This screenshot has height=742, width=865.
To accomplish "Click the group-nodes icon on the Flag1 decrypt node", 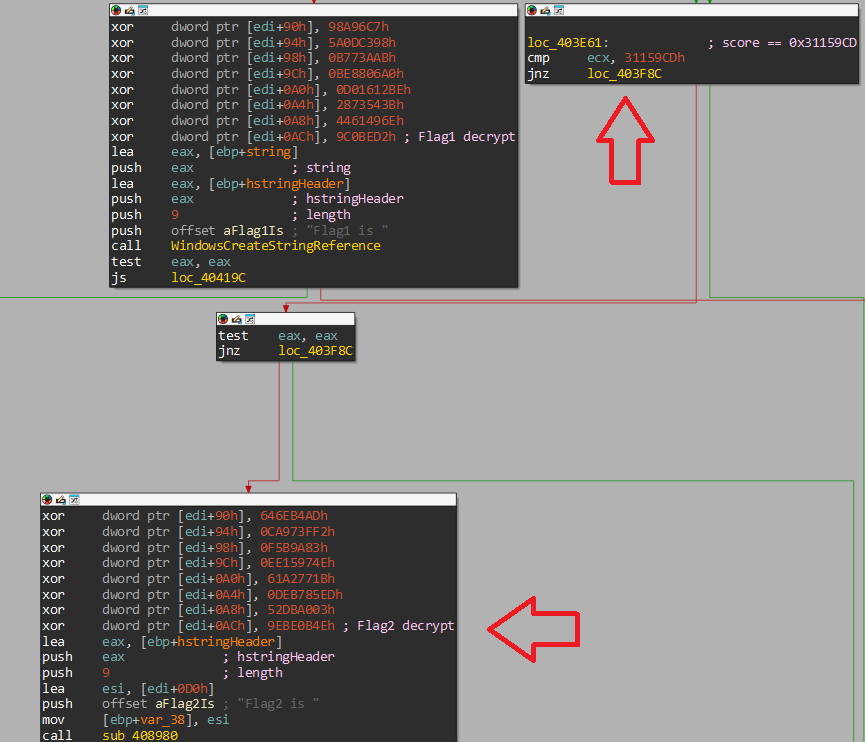I will point(143,10).
